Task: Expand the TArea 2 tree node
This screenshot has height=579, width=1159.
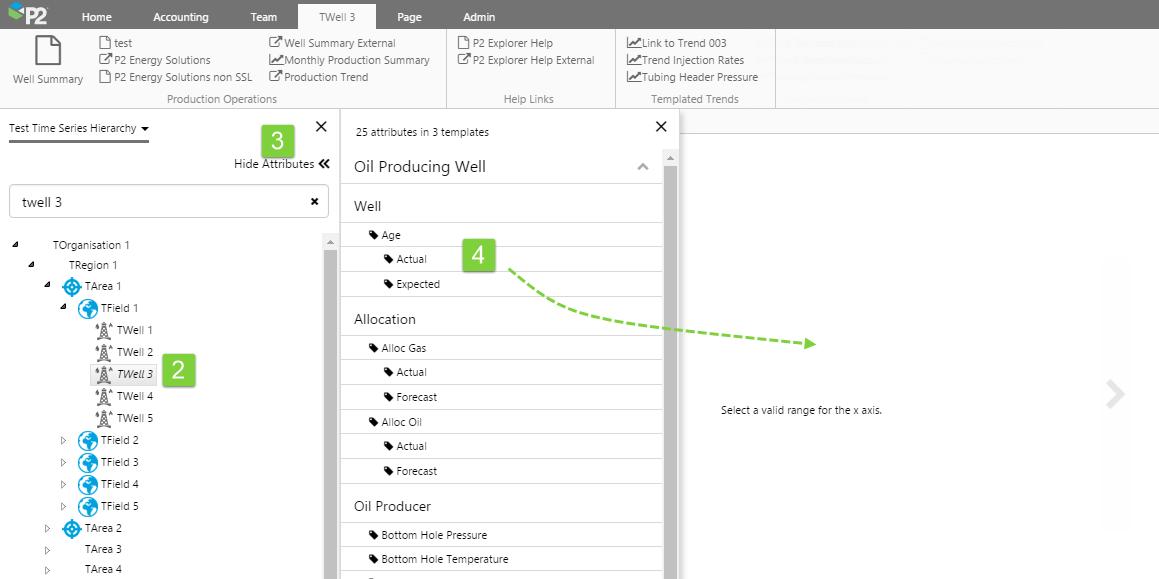Action: click(46, 528)
